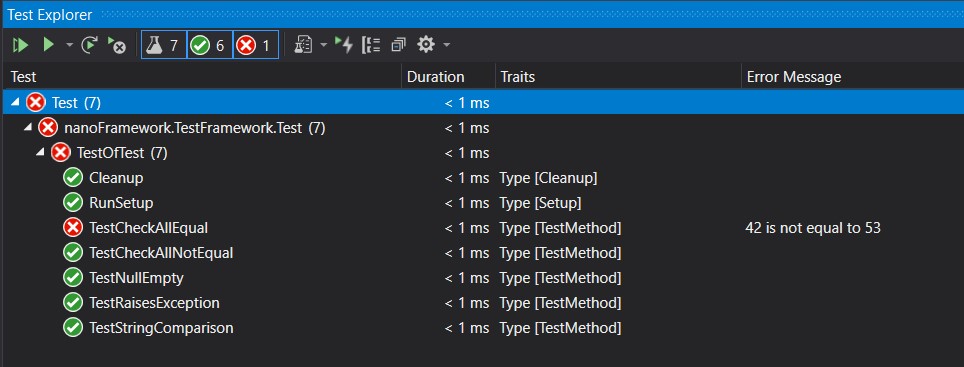Toggle the failed tests filter showing 1
964x367 pixels.
[255, 45]
